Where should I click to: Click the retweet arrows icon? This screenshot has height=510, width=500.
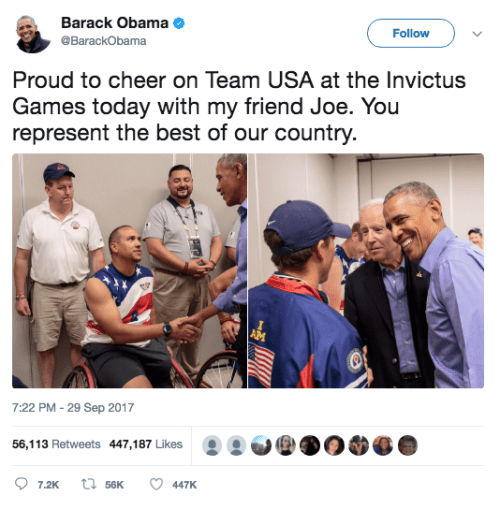coord(89,484)
